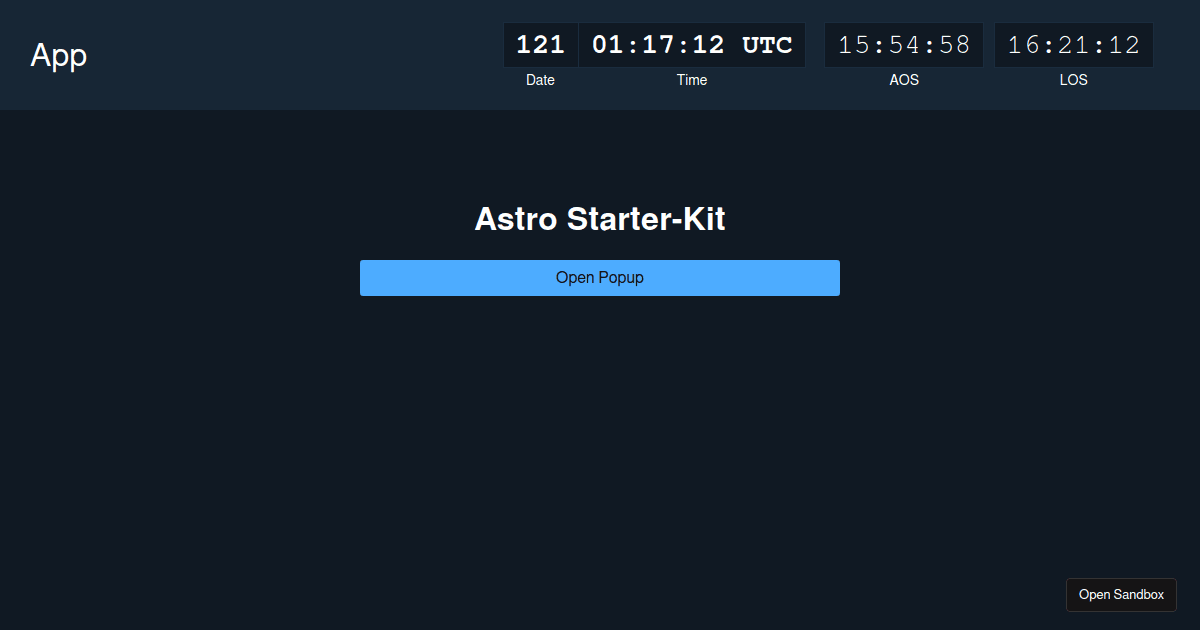Viewport: 1200px width, 630px height.
Task: Click the AOS label text
Action: (x=903, y=80)
